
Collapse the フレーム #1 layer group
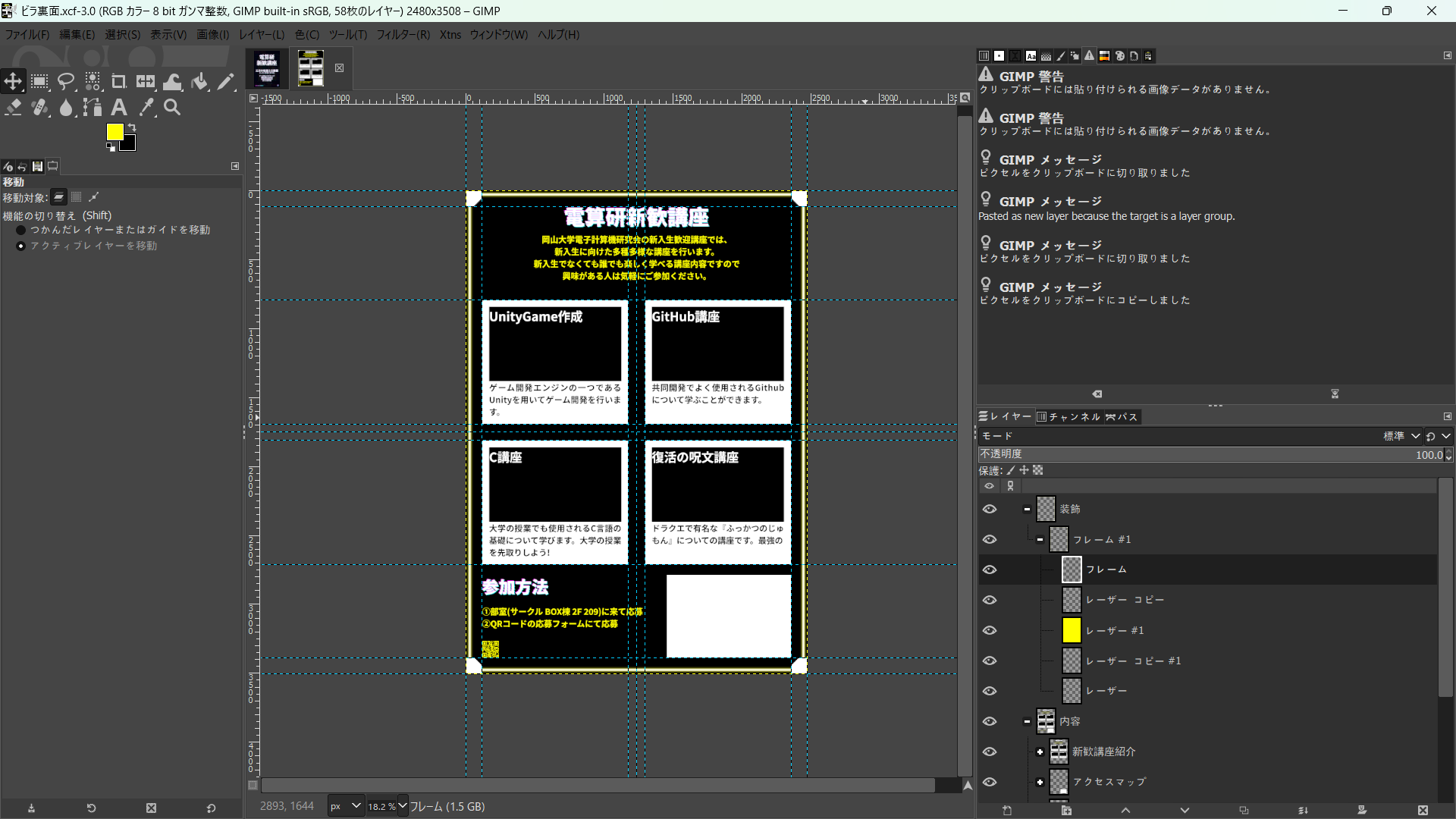point(1040,539)
